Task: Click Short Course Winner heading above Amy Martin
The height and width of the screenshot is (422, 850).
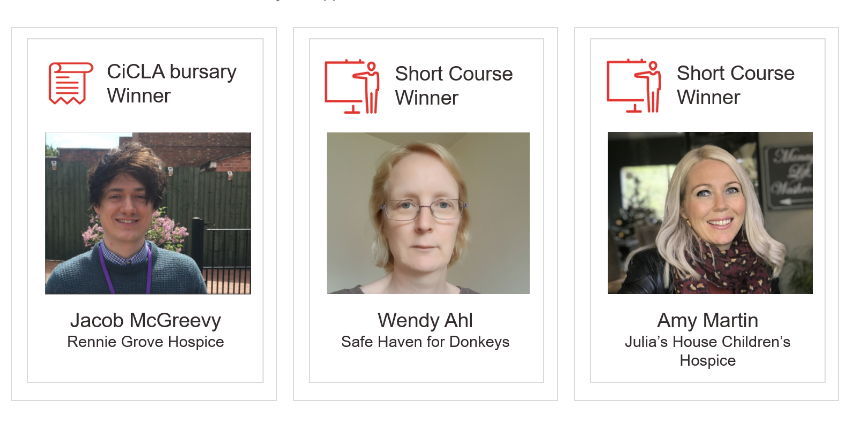Action: coord(735,85)
